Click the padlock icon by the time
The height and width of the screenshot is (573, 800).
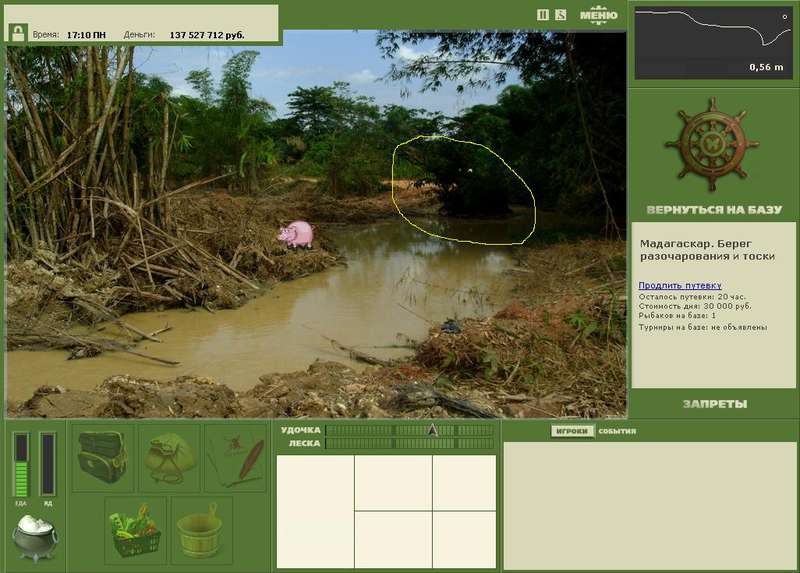(x=18, y=33)
